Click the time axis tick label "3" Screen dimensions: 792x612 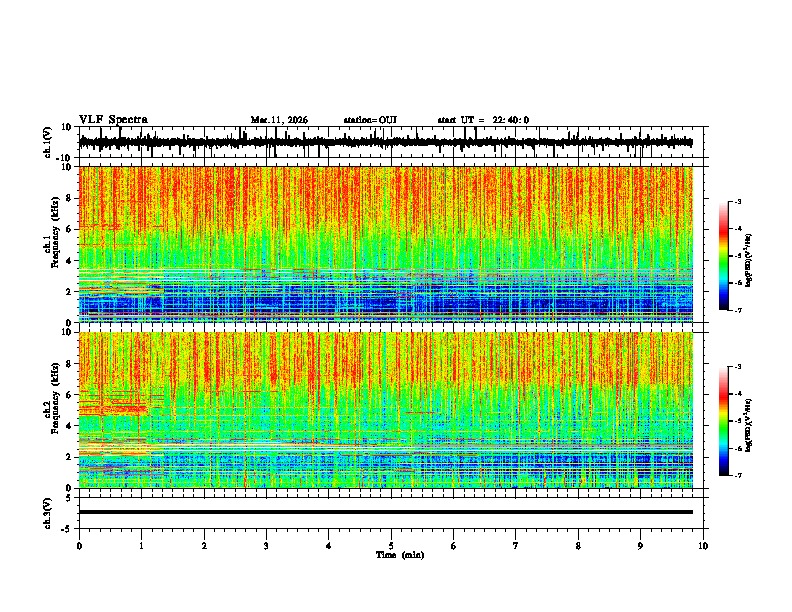point(266,546)
